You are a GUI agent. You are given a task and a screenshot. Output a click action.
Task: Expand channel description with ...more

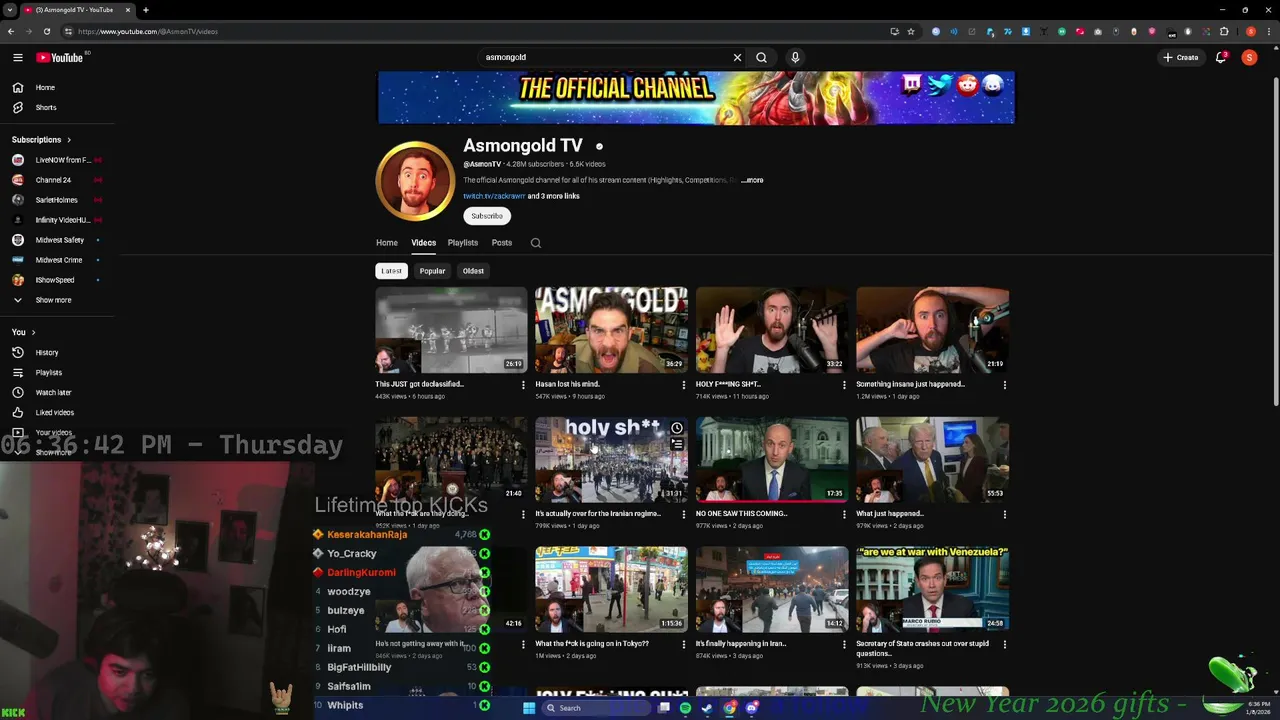[752, 180]
